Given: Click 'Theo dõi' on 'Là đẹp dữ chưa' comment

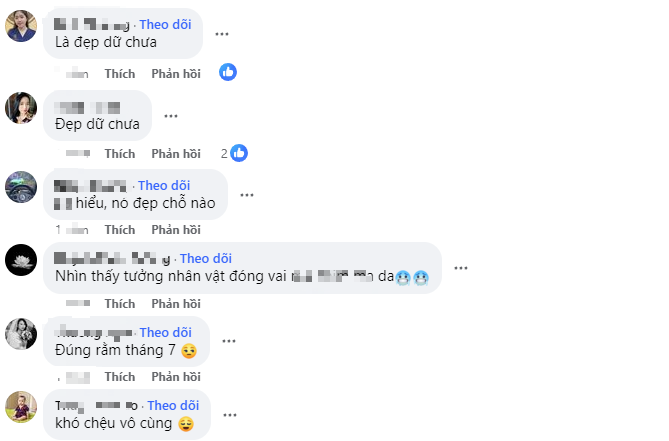Looking at the screenshot, I should pyautogui.click(x=166, y=24).
